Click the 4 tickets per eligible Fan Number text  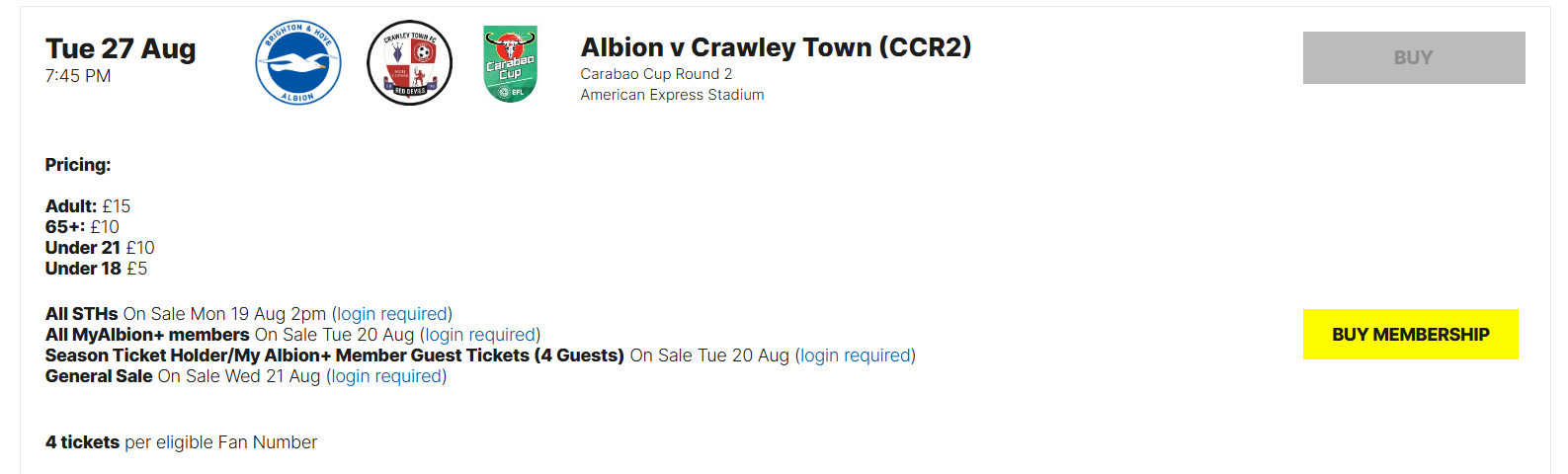click(181, 442)
